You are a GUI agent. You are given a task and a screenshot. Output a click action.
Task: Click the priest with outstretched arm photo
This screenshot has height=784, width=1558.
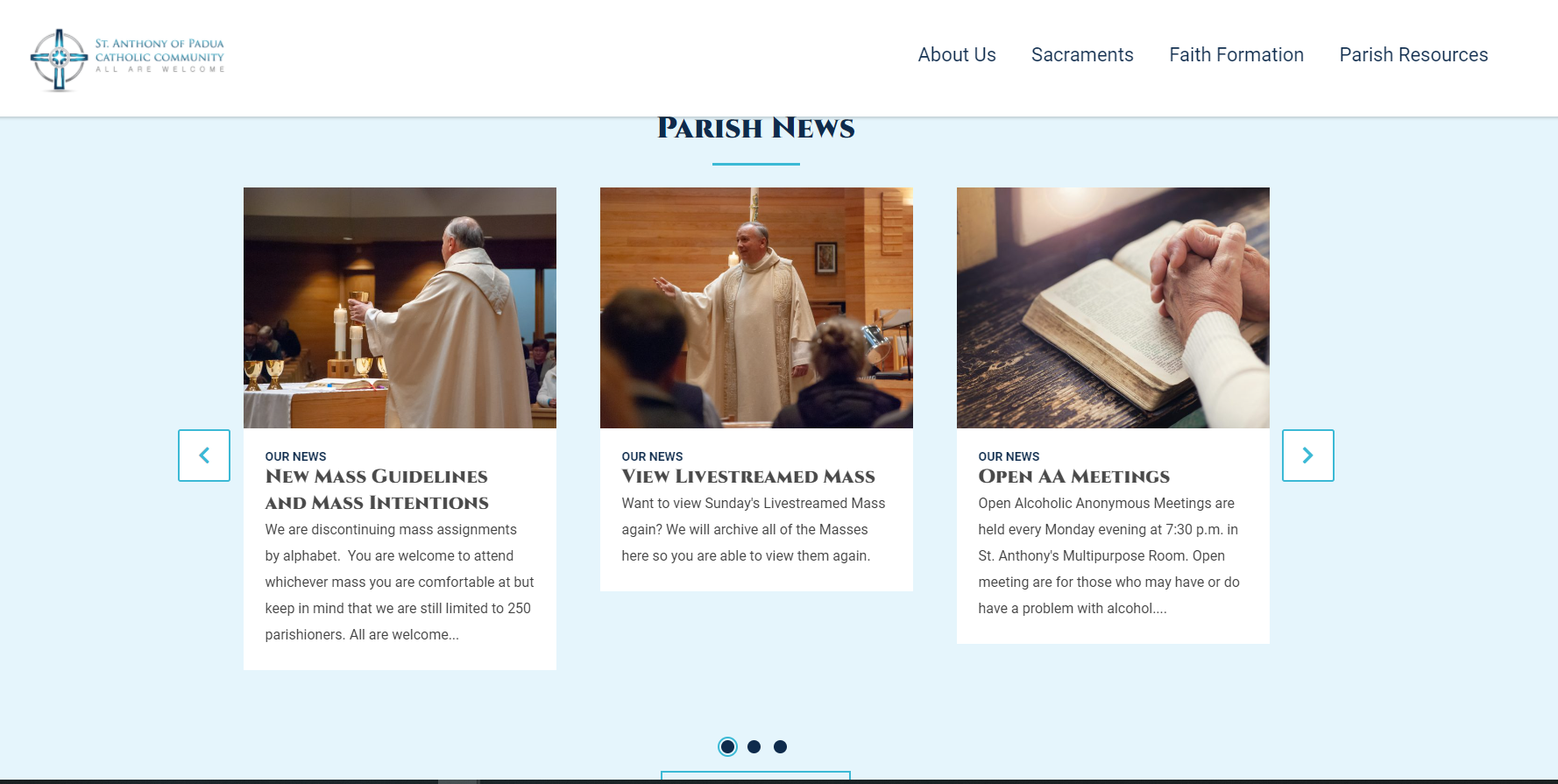coord(756,307)
